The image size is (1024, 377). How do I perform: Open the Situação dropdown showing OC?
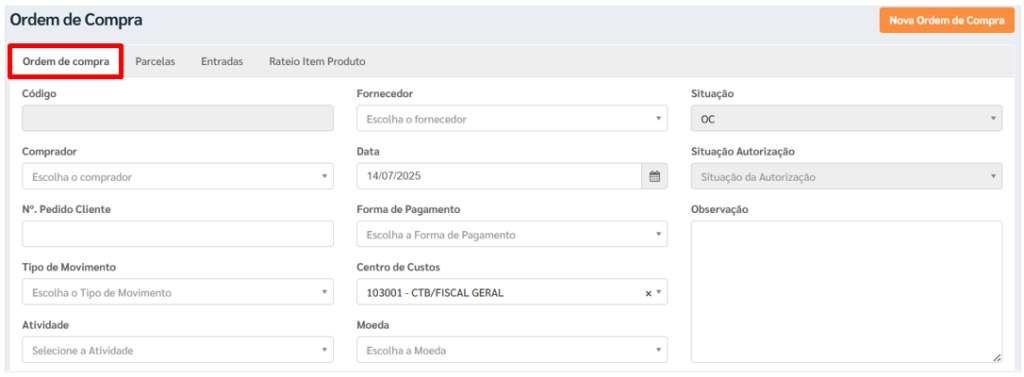pyautogui.click(x=846, y=119)
